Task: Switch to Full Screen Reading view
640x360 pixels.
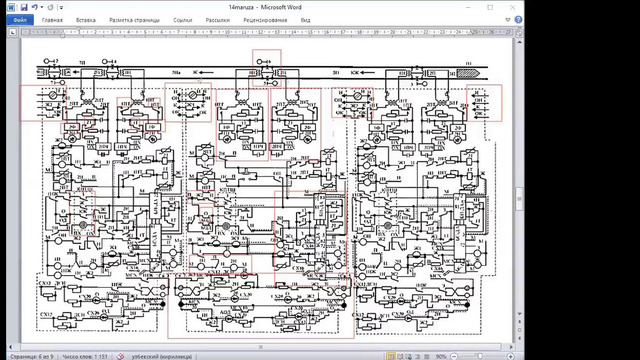Action: point(400,356)
